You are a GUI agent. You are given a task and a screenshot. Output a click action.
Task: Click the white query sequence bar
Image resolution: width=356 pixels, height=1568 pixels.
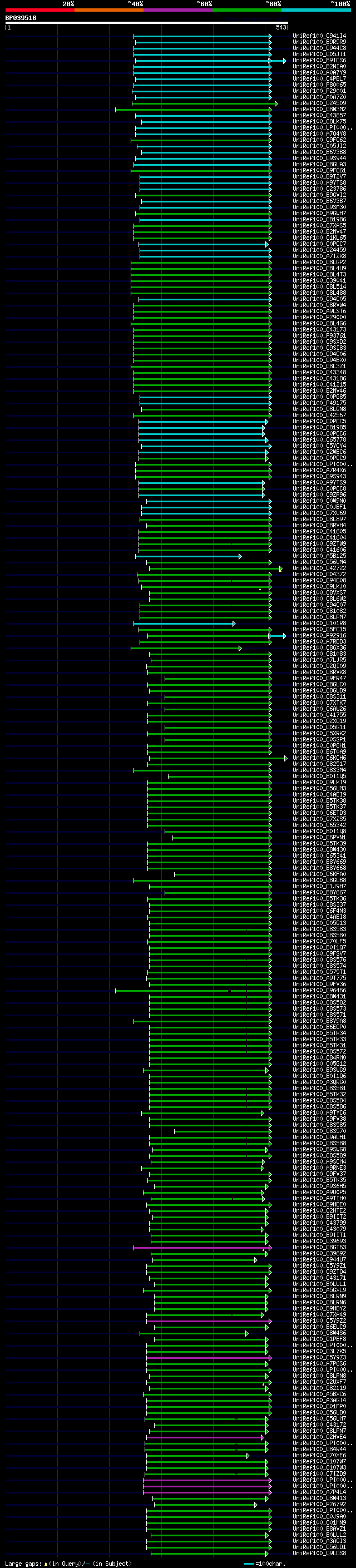click(147, 23)
